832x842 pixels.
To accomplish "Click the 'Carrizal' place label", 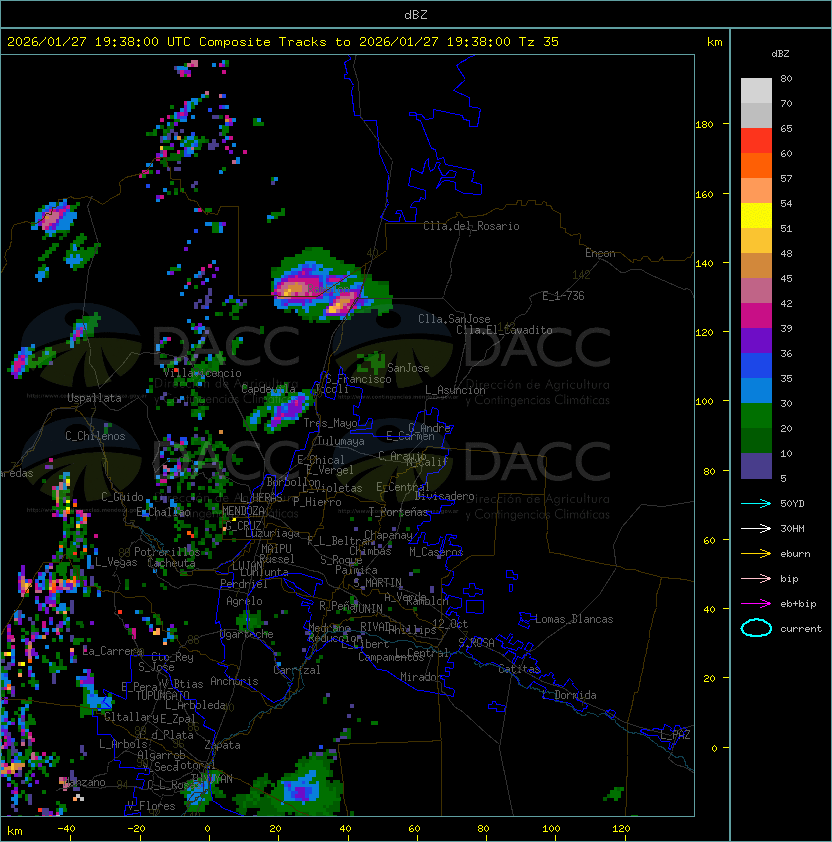I will point(297,670).
